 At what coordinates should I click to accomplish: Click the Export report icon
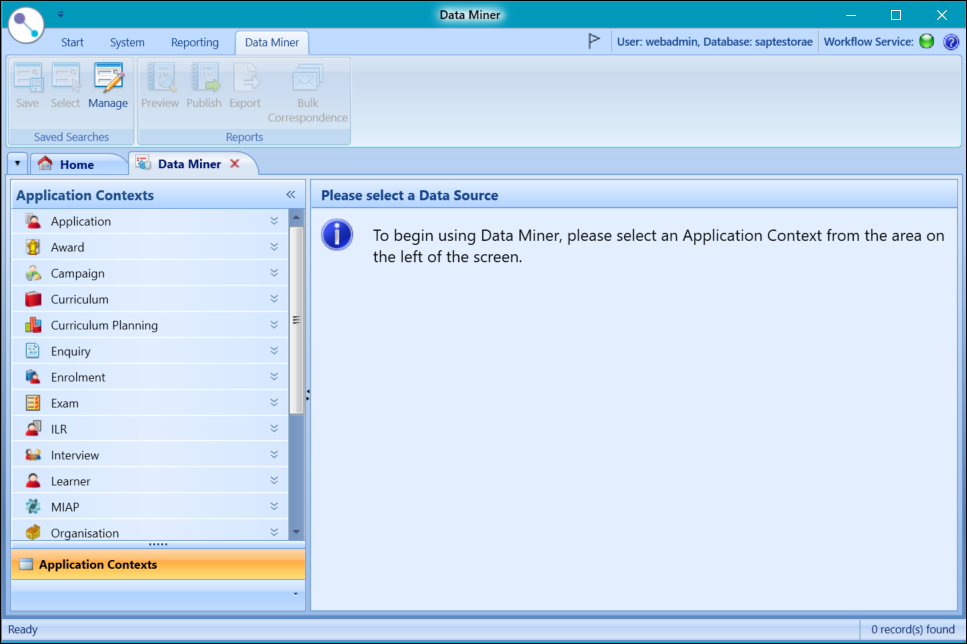click(244, 85)
